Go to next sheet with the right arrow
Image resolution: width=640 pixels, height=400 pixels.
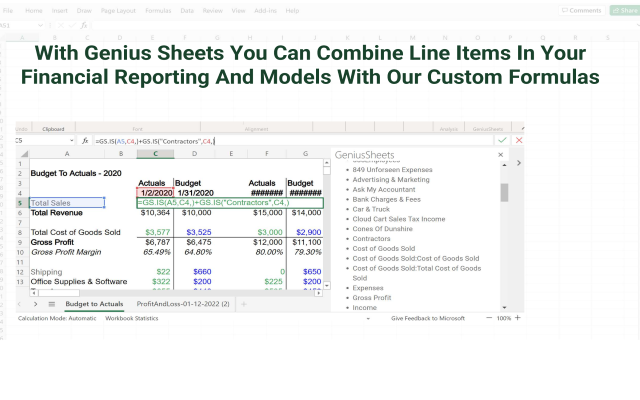[36, 304]
